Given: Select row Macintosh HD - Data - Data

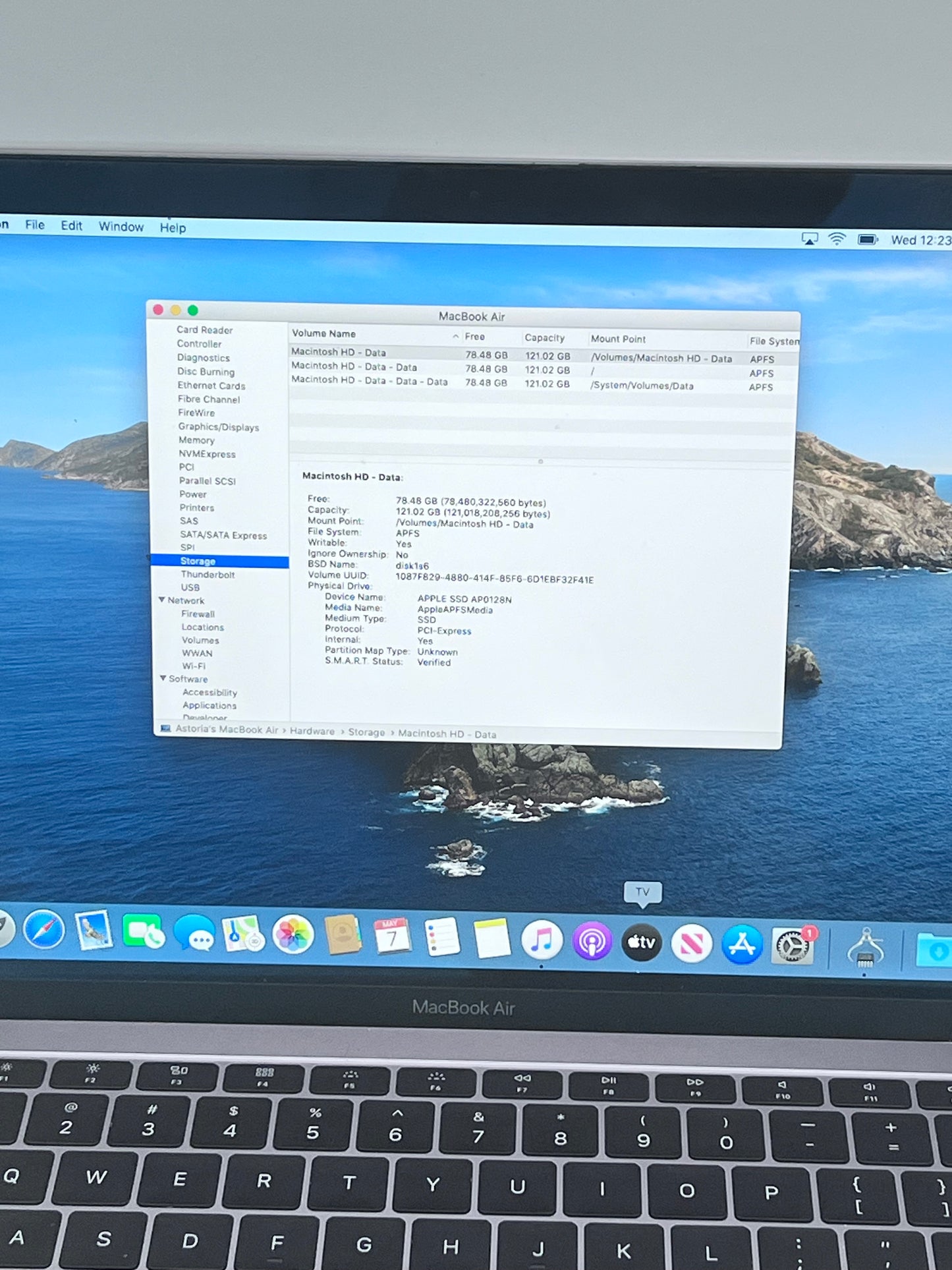Looking at the screenshot, I should pyautogui.click(x=544, y=369).
